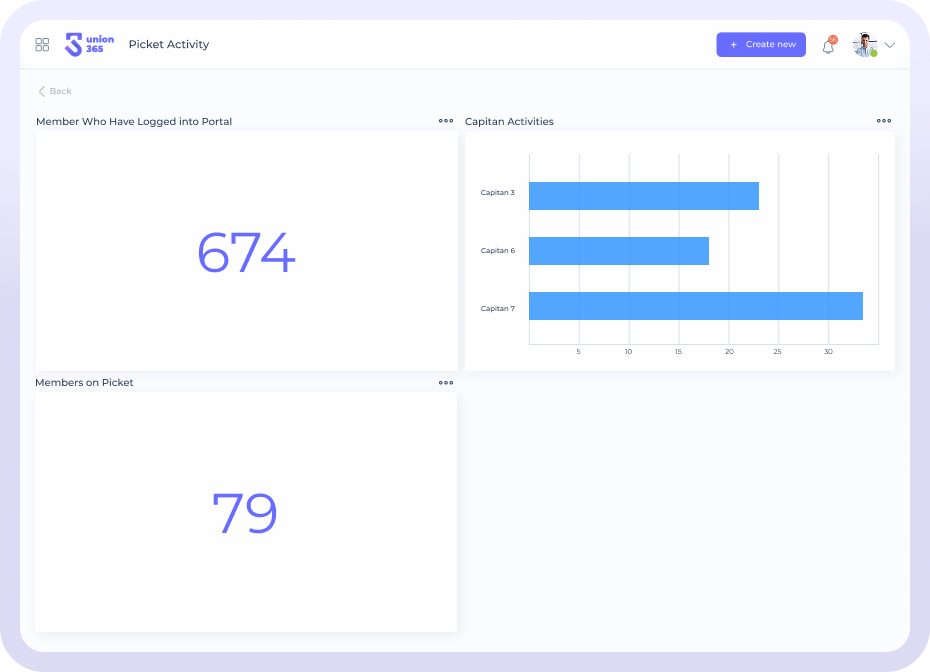Expand the profile dropdown chevron
Screen dimensions: 930x672
889,45
